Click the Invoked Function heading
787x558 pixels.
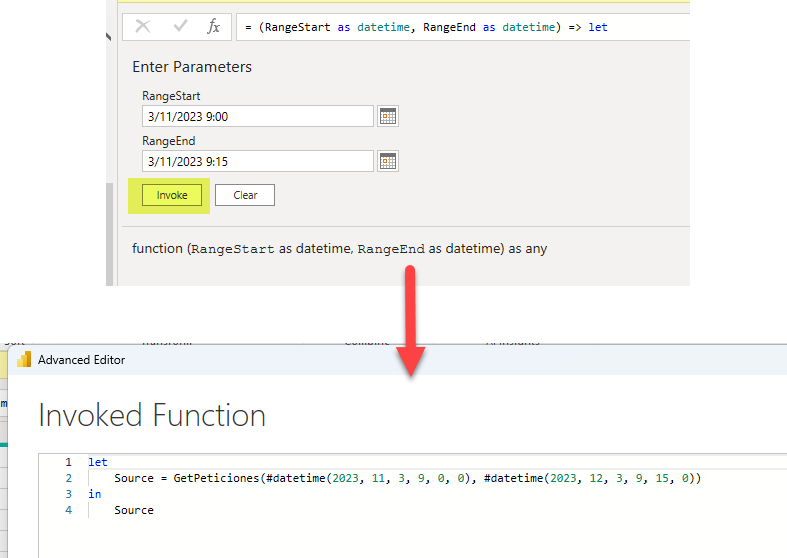152,415
